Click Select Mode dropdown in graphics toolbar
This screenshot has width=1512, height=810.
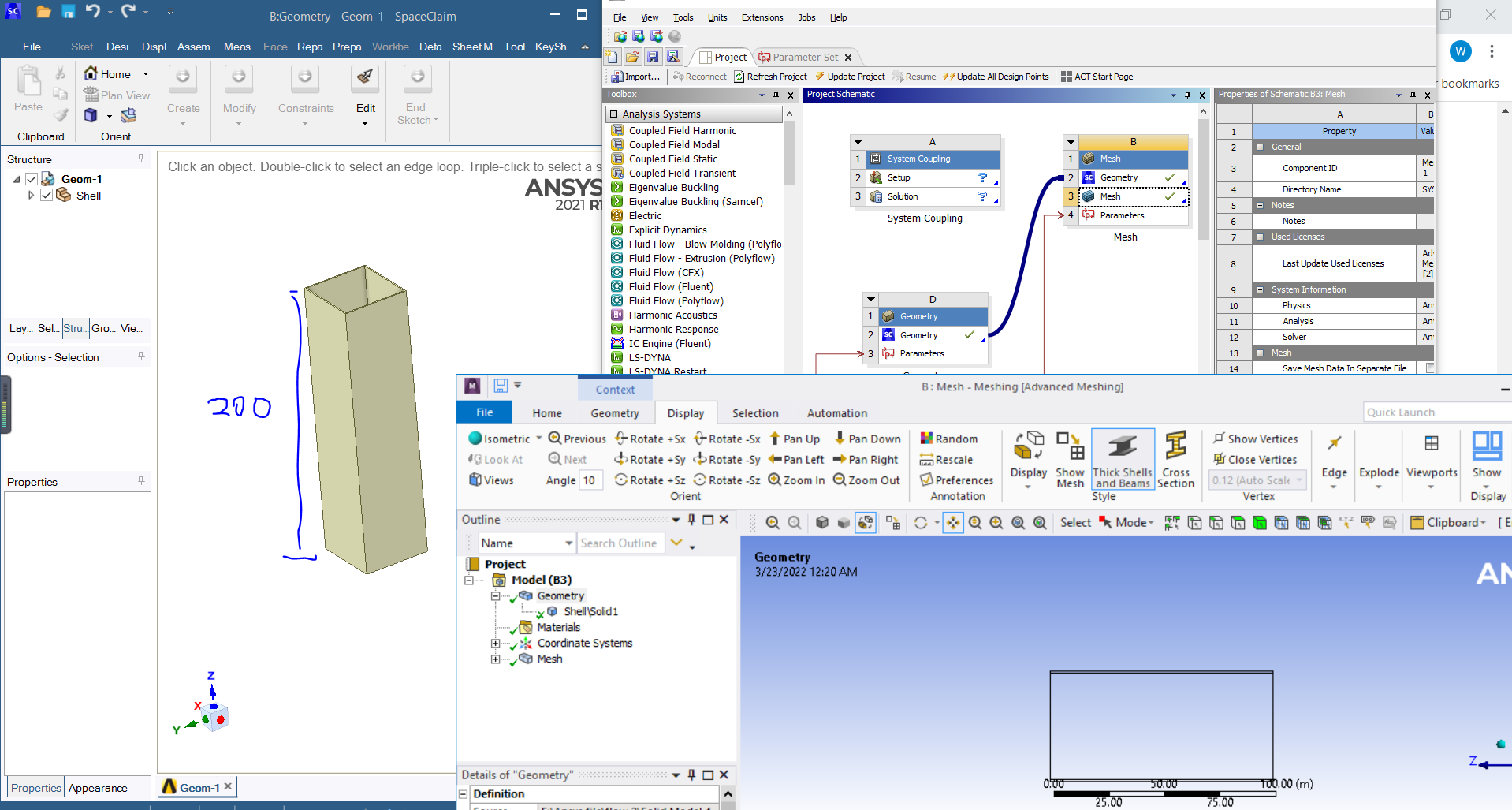[x=1126, y=522]
